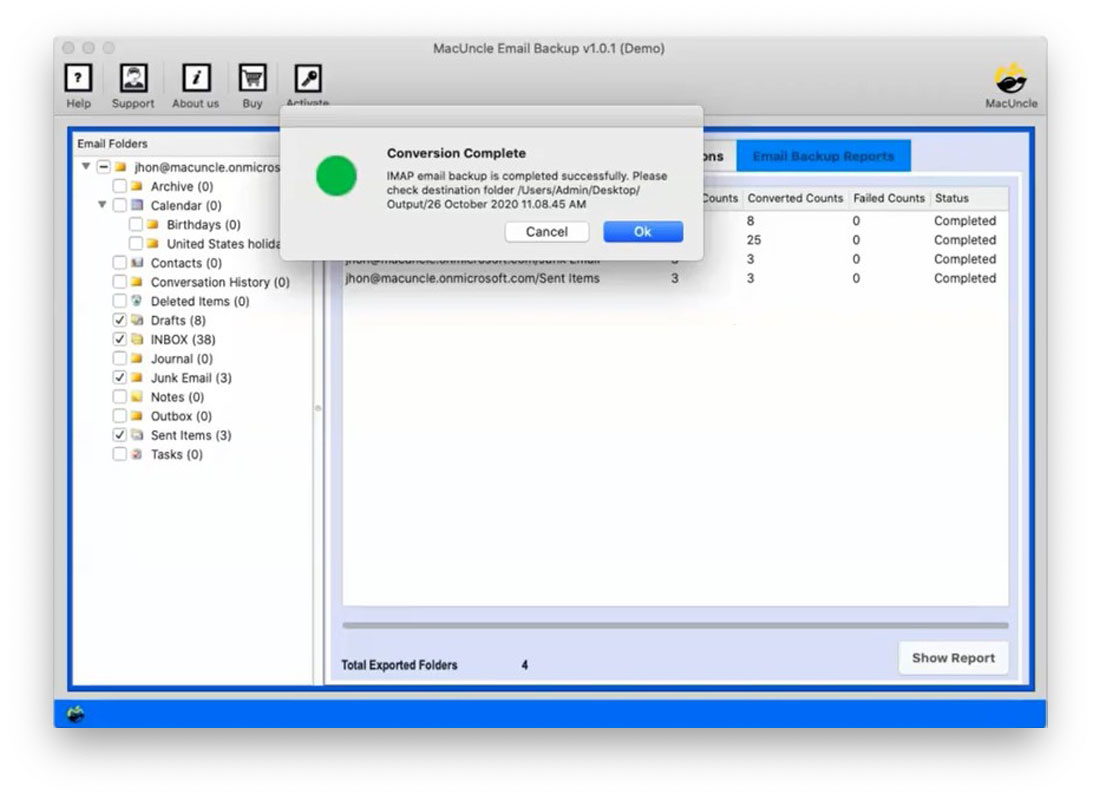This screenshot has height=799, width=1096.
Task: Click the Failed Counts column header
Action: [889, 199]
